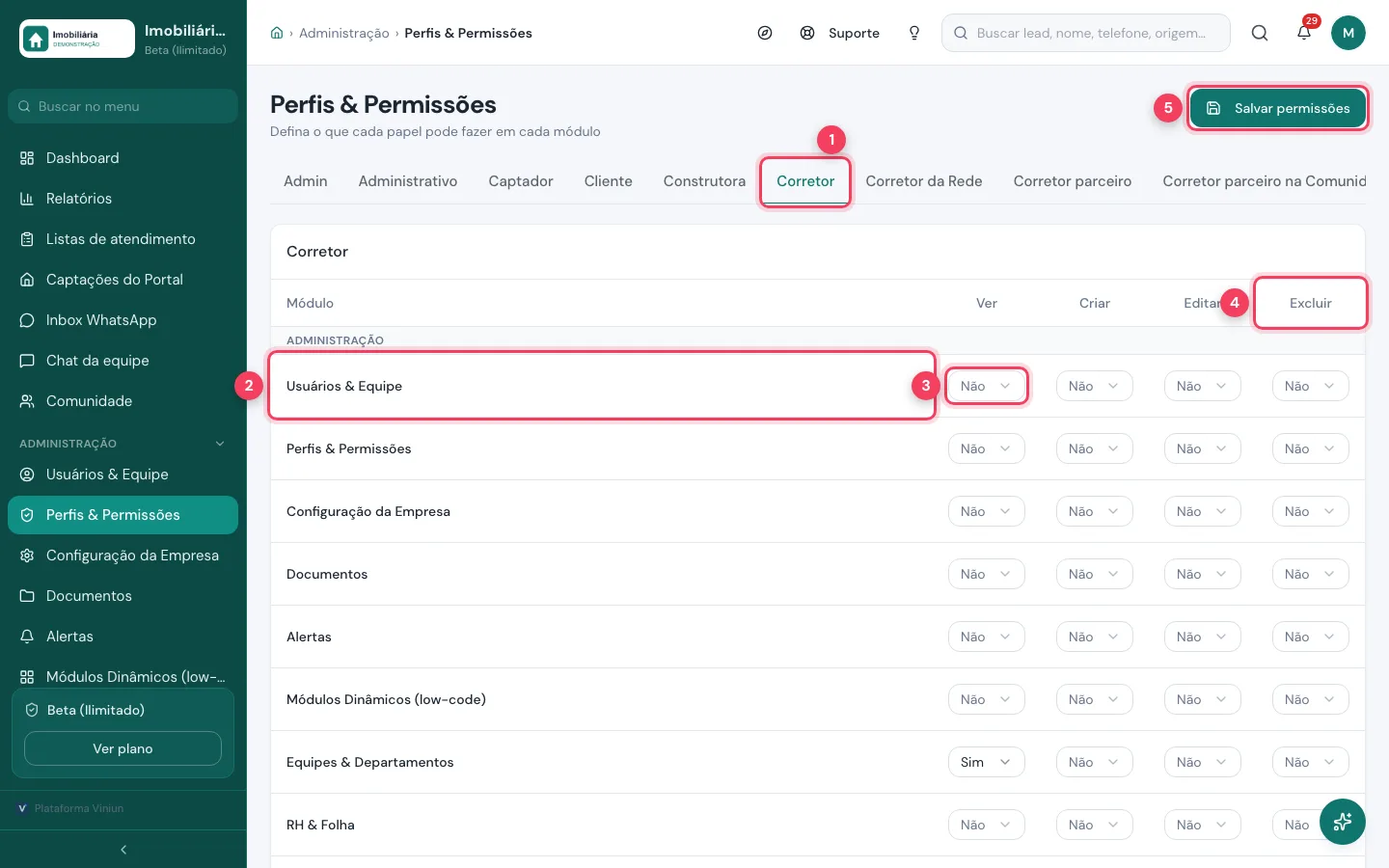The width and height of the screenshot is (1389, 868).
Task: Switch to the Administrativo tab
Action: coord(408,181)
